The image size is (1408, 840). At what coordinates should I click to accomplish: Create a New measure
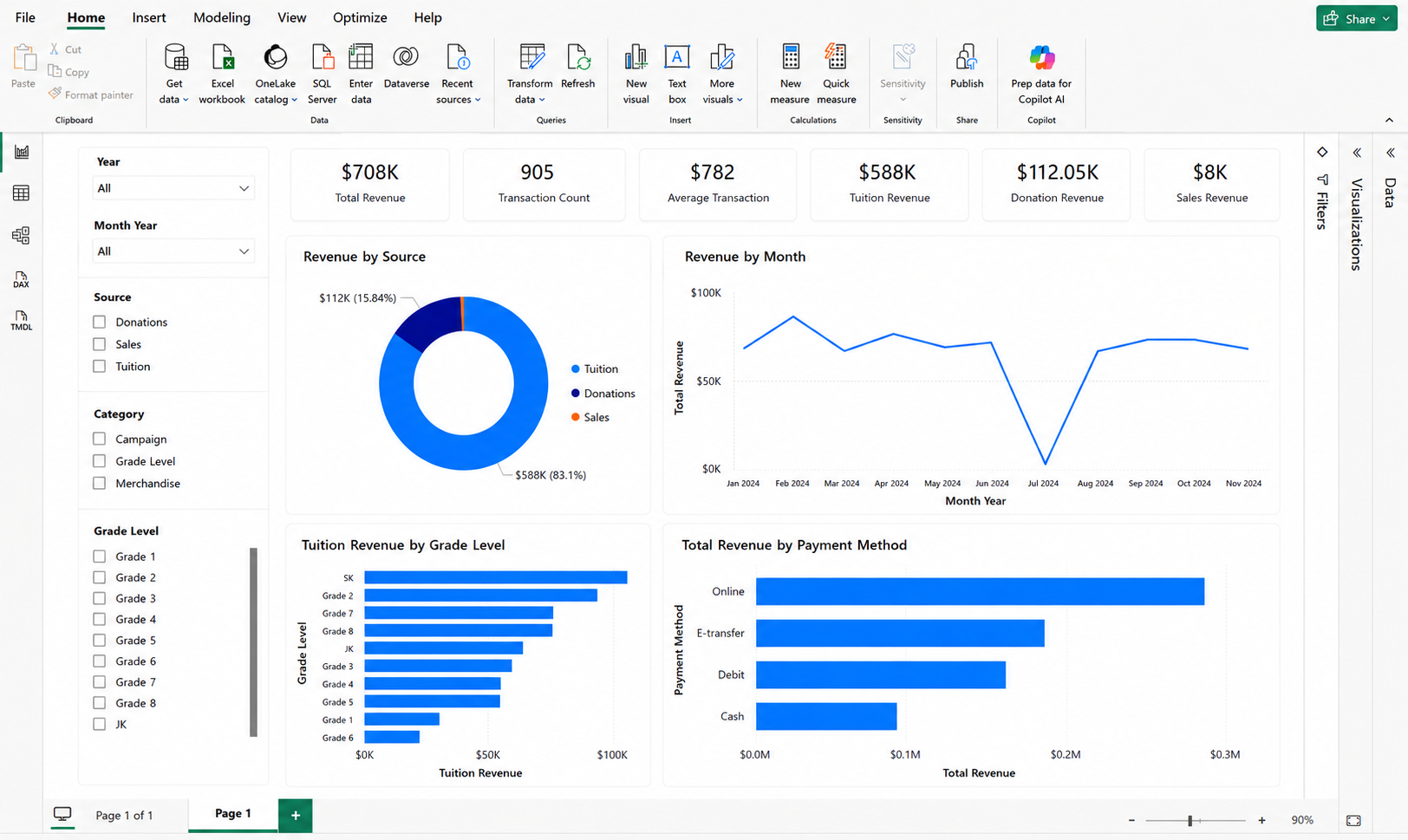790,74
